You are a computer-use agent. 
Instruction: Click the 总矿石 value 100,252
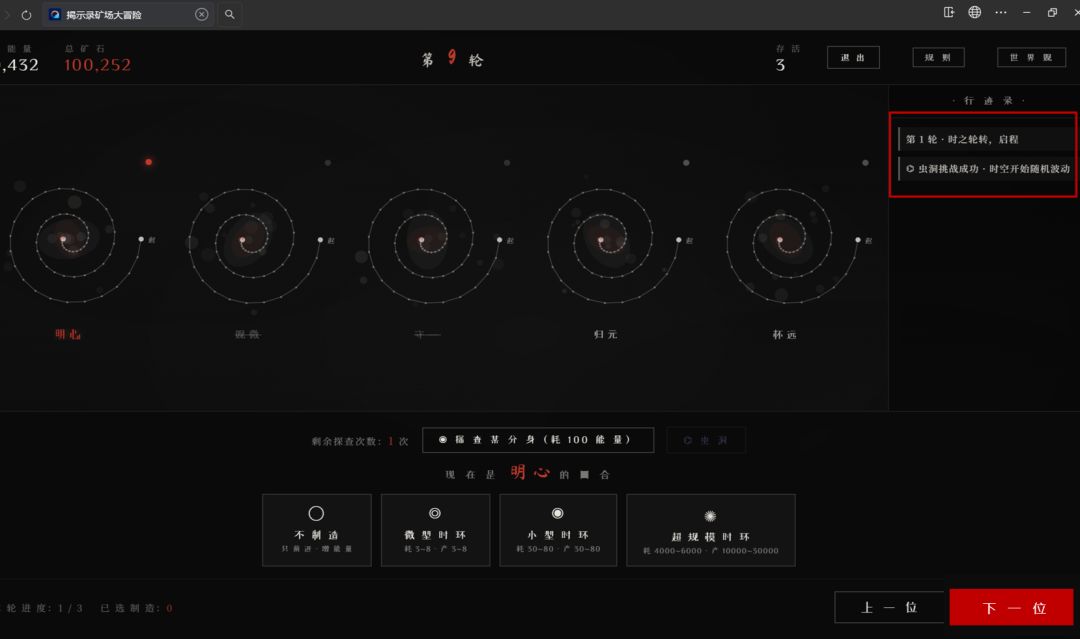[x=97, y=65]
